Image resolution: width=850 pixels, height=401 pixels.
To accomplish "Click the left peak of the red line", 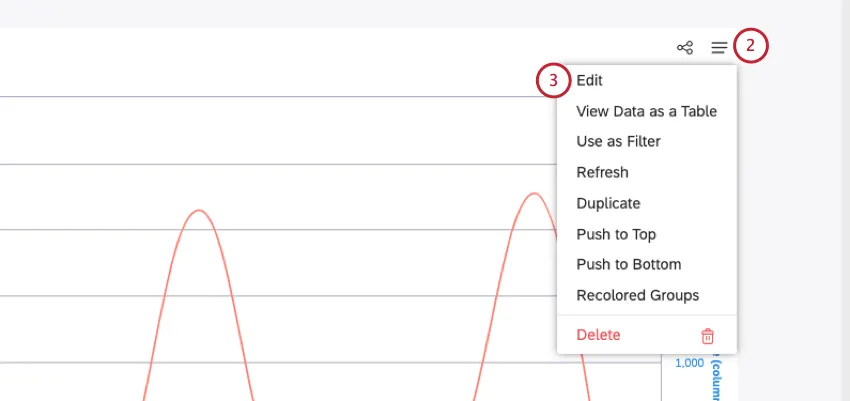I will pos(200,211).
